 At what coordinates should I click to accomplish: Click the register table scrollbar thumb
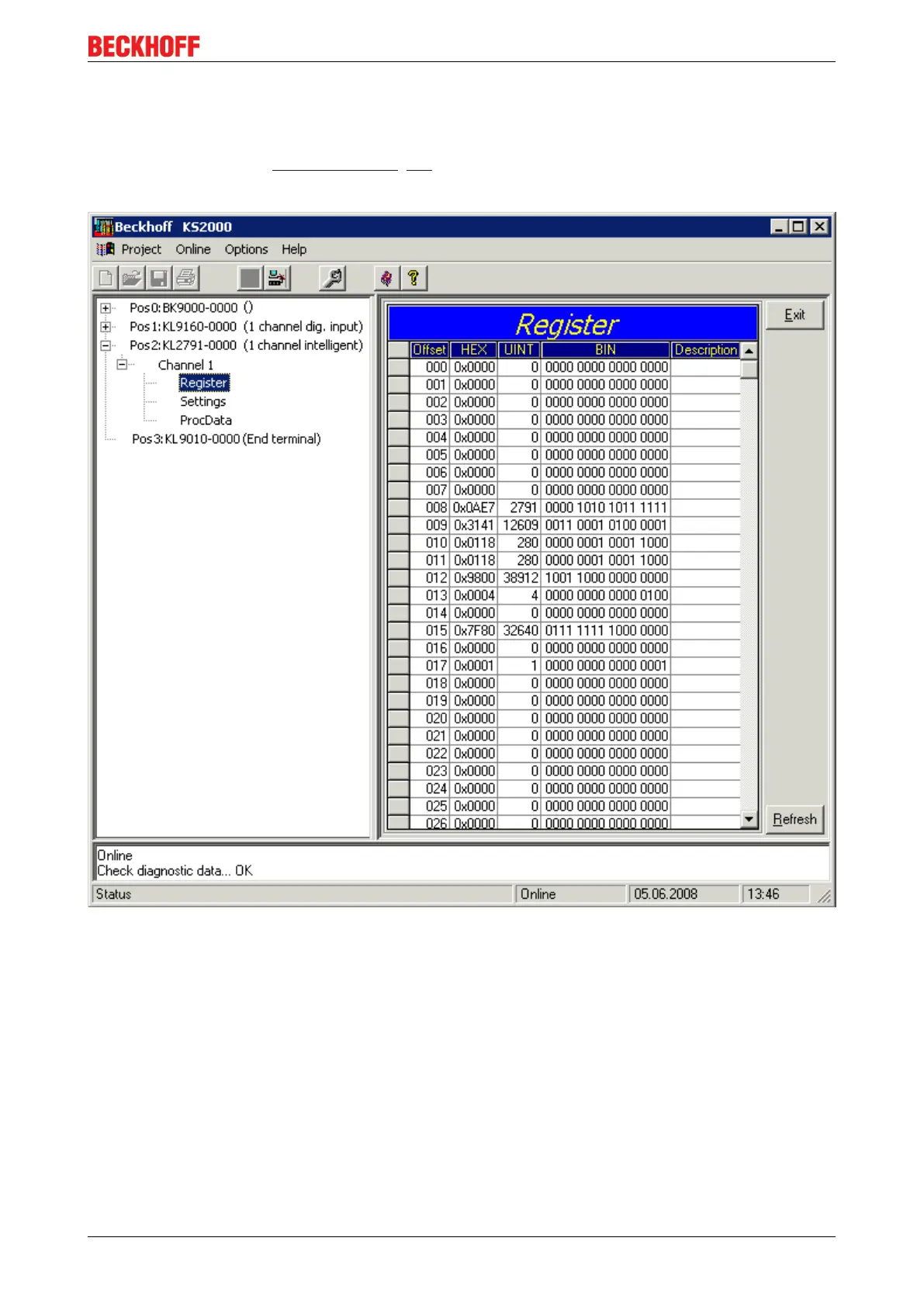(x=749, y=369)
